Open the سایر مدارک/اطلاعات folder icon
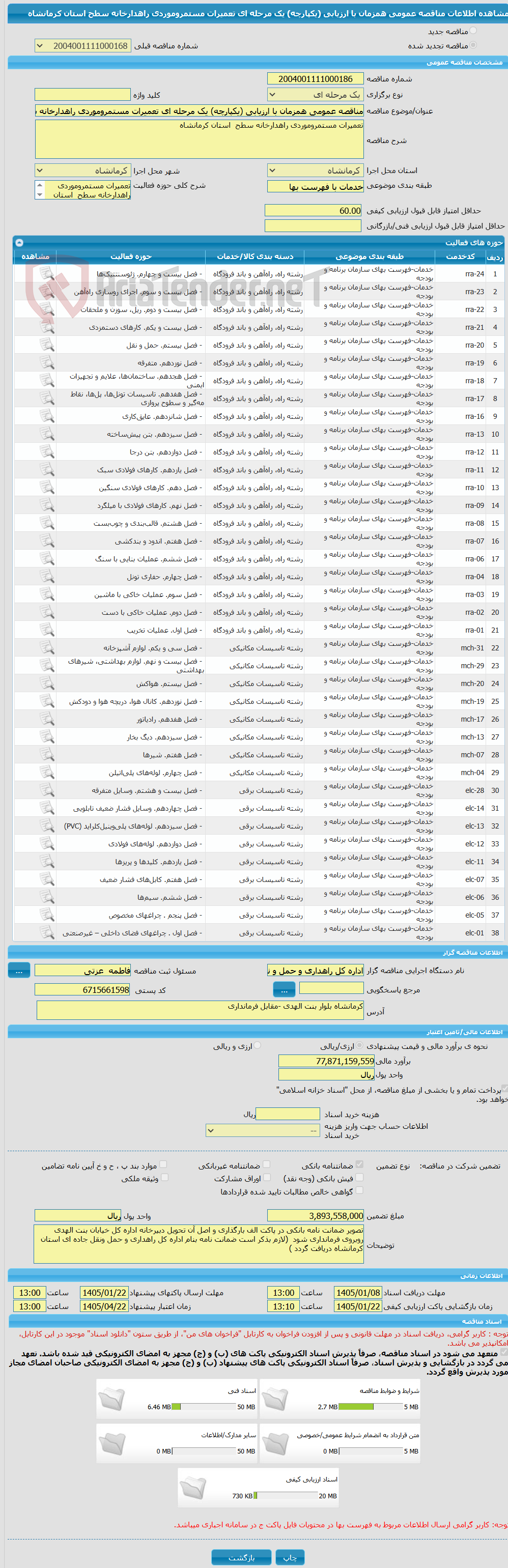 point(111,1443)
